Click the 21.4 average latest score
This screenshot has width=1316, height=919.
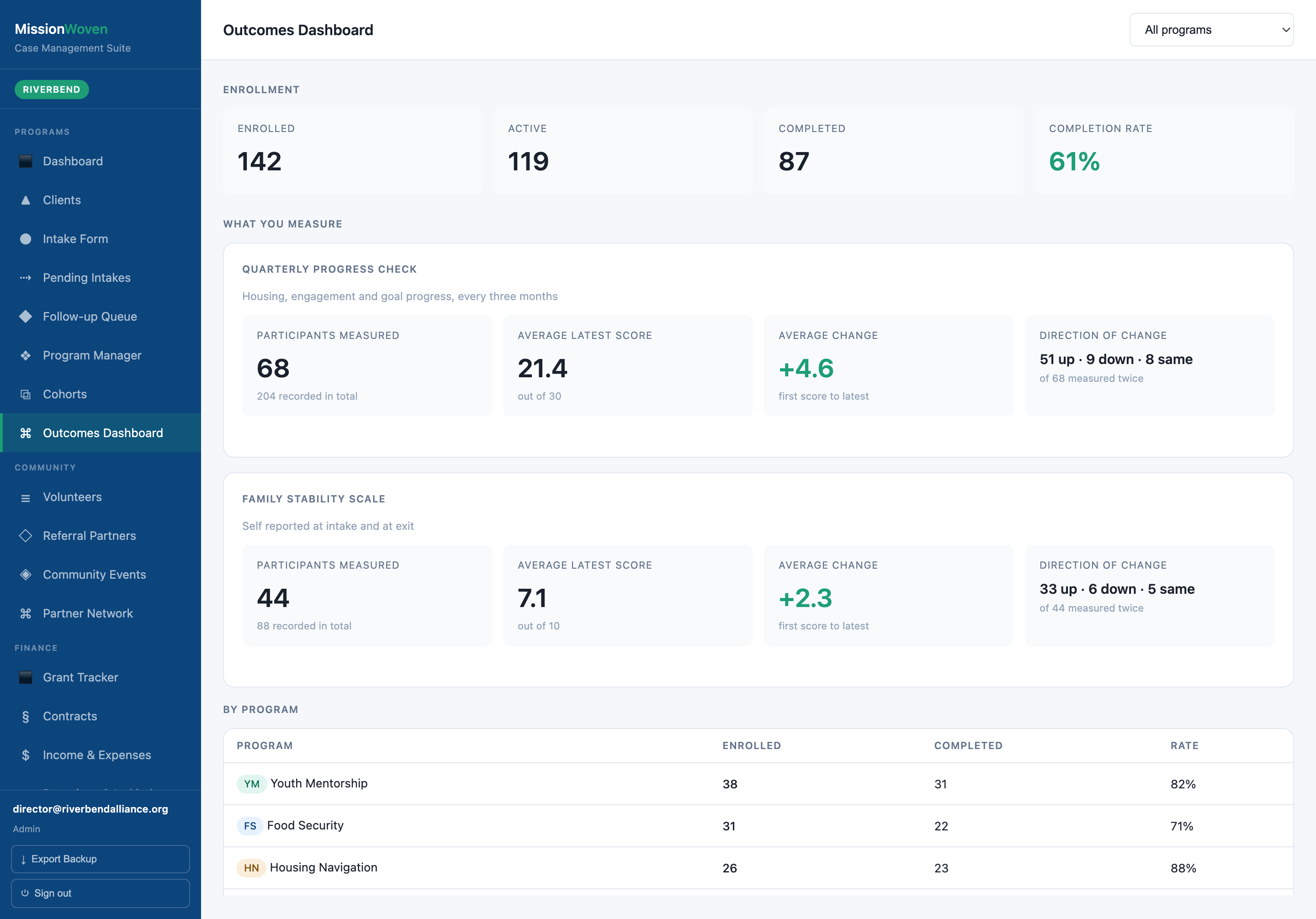pyautogui.click(x=542, y=369)
